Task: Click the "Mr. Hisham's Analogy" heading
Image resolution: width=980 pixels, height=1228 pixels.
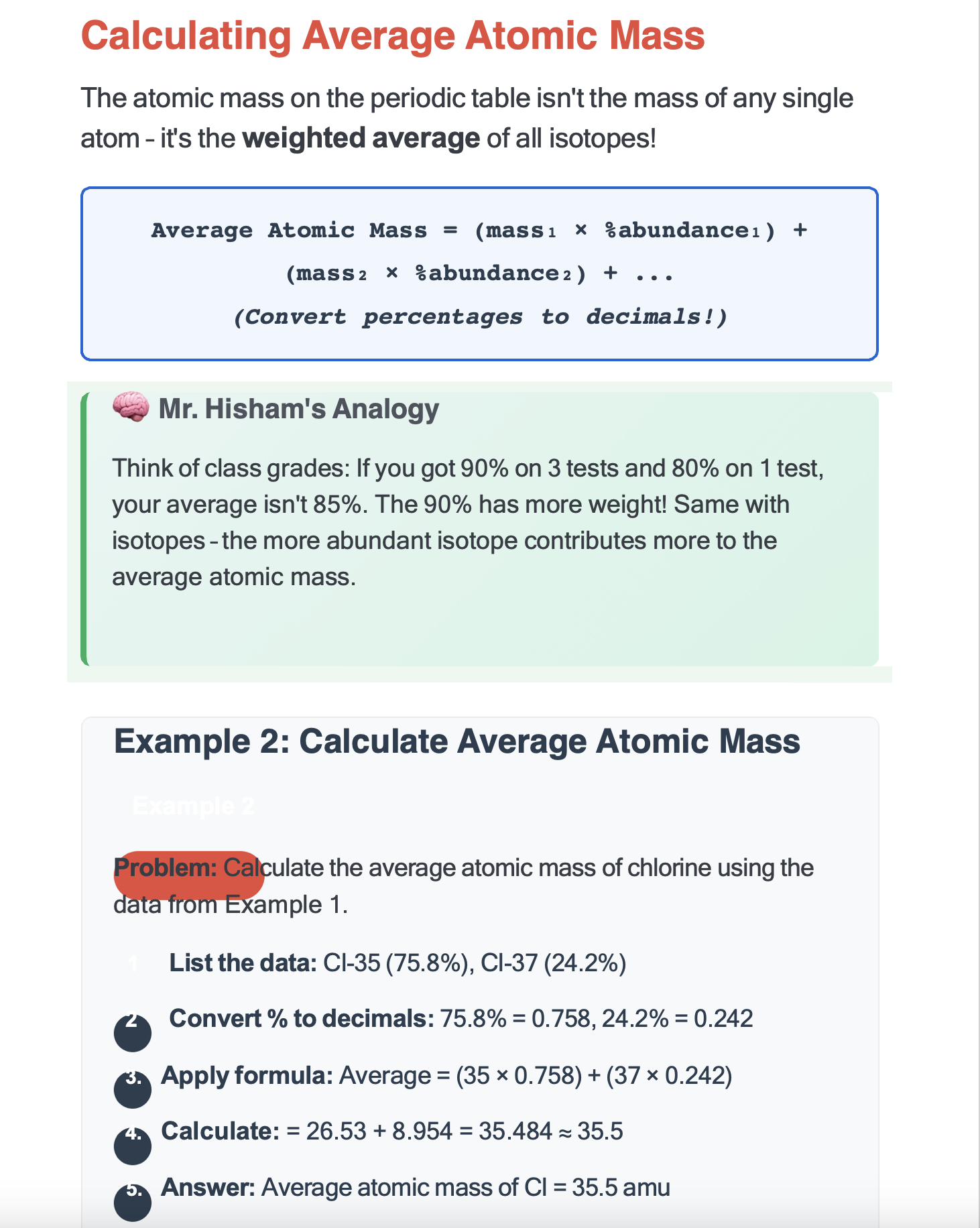Action: tap(298, 408)
